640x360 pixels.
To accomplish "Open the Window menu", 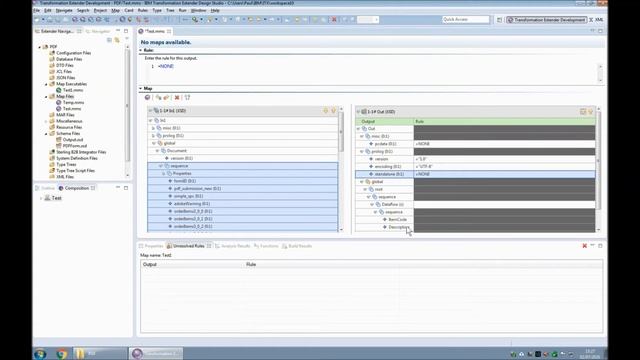I will pyautogui.click(x=198, y=10).
